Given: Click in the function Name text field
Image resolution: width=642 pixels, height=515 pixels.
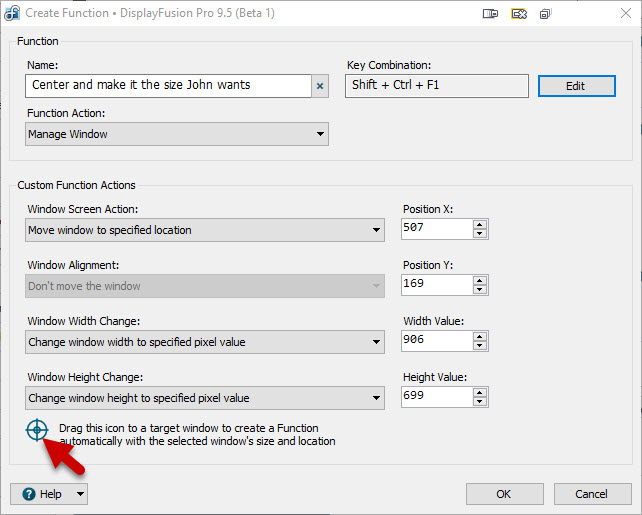Looking at the screenshot, I should [168, 86].
